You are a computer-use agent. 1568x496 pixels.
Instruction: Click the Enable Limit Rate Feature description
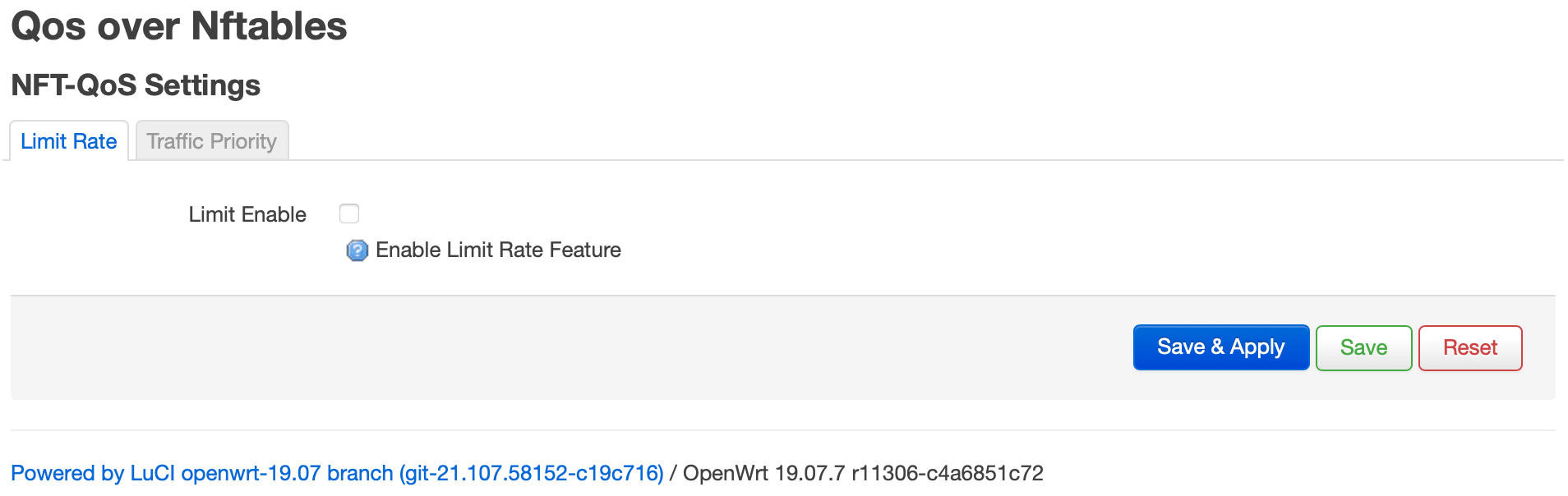(498, 250)
